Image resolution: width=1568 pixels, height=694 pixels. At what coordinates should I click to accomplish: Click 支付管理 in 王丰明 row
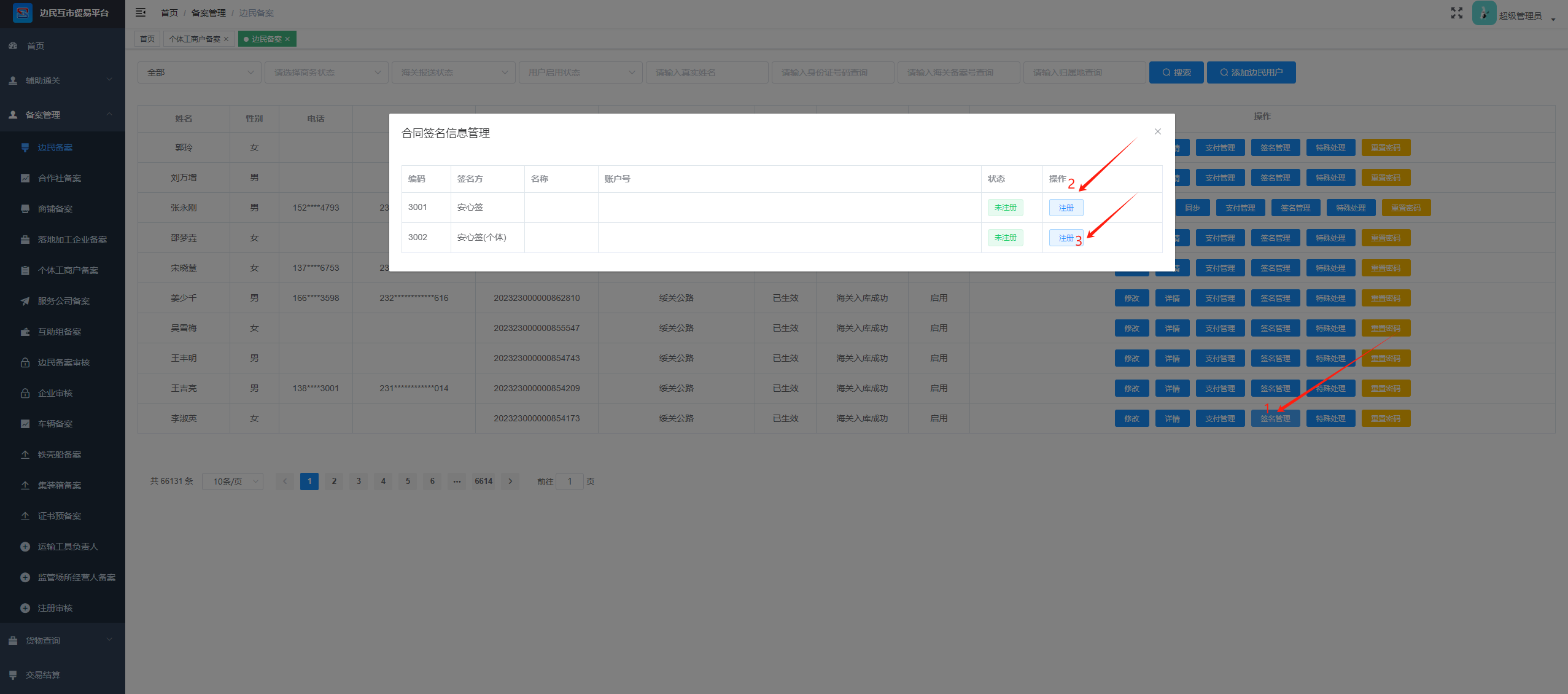pos(1221,359)
